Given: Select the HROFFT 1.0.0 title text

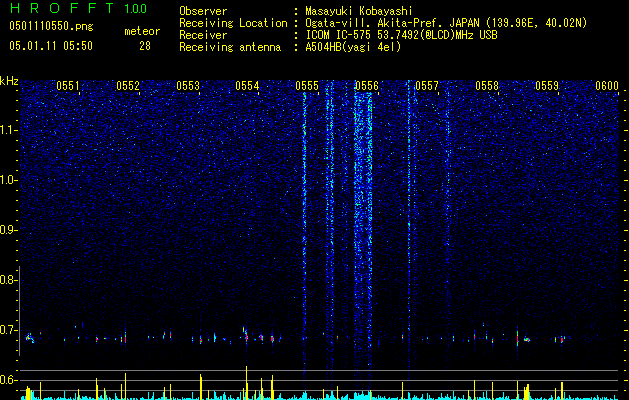Looking at the screenshot, I should pyautogui.click(x=78, y=8).
